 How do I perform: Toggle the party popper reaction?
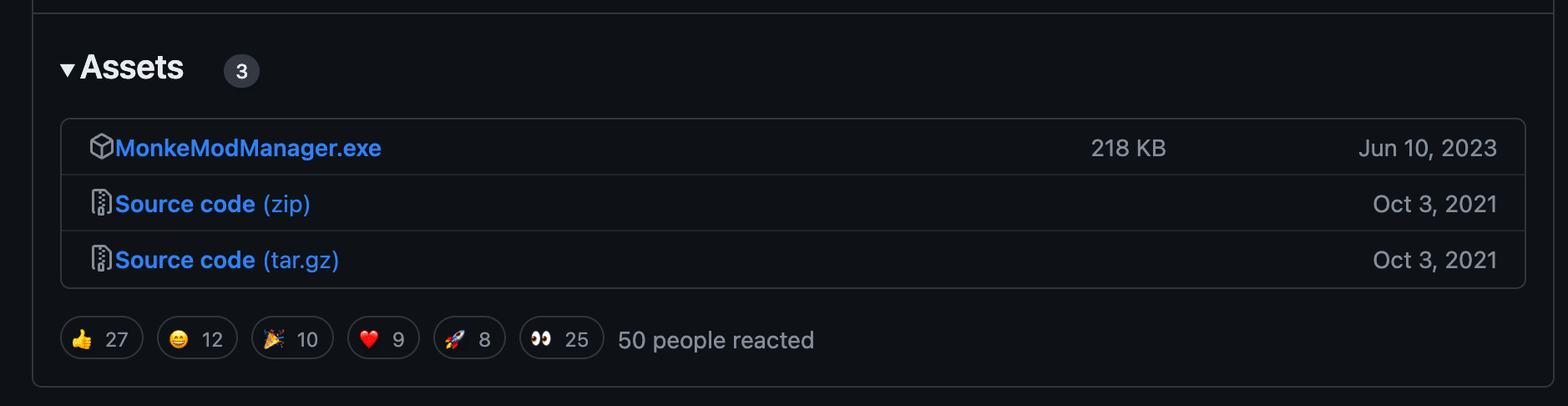291,338
